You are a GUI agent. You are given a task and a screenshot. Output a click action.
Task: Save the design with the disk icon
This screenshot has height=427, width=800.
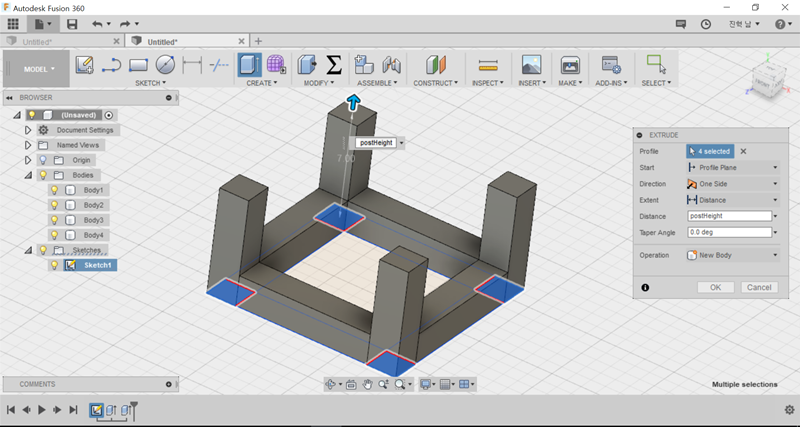pos(72,23)
